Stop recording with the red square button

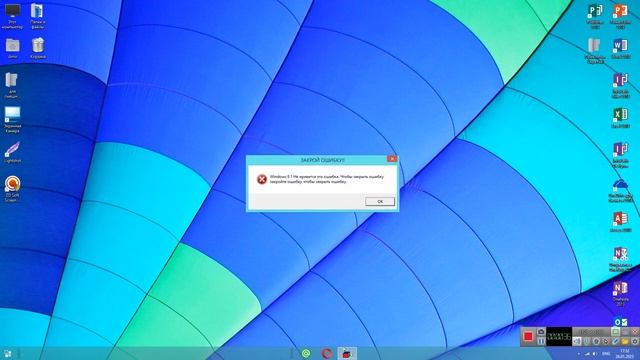(528, 336)
